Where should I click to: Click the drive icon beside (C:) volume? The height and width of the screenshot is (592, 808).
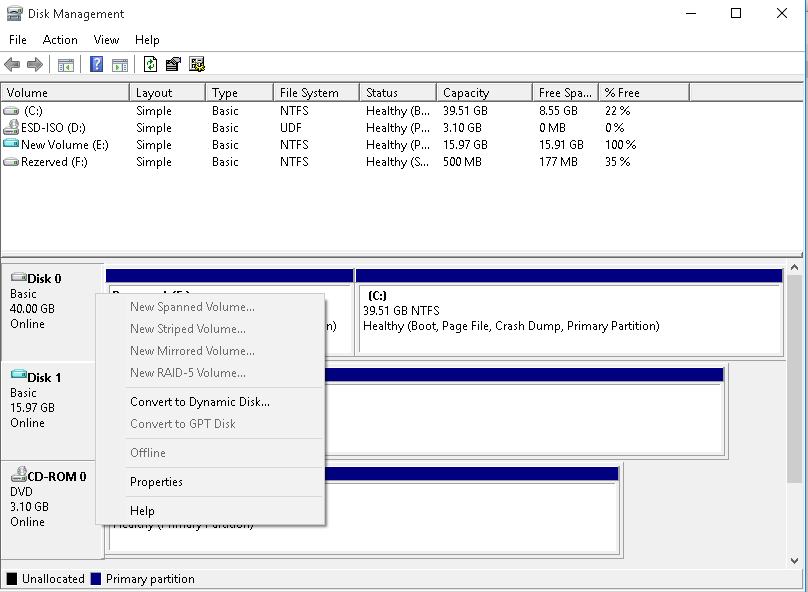click(x=11, y=111)
